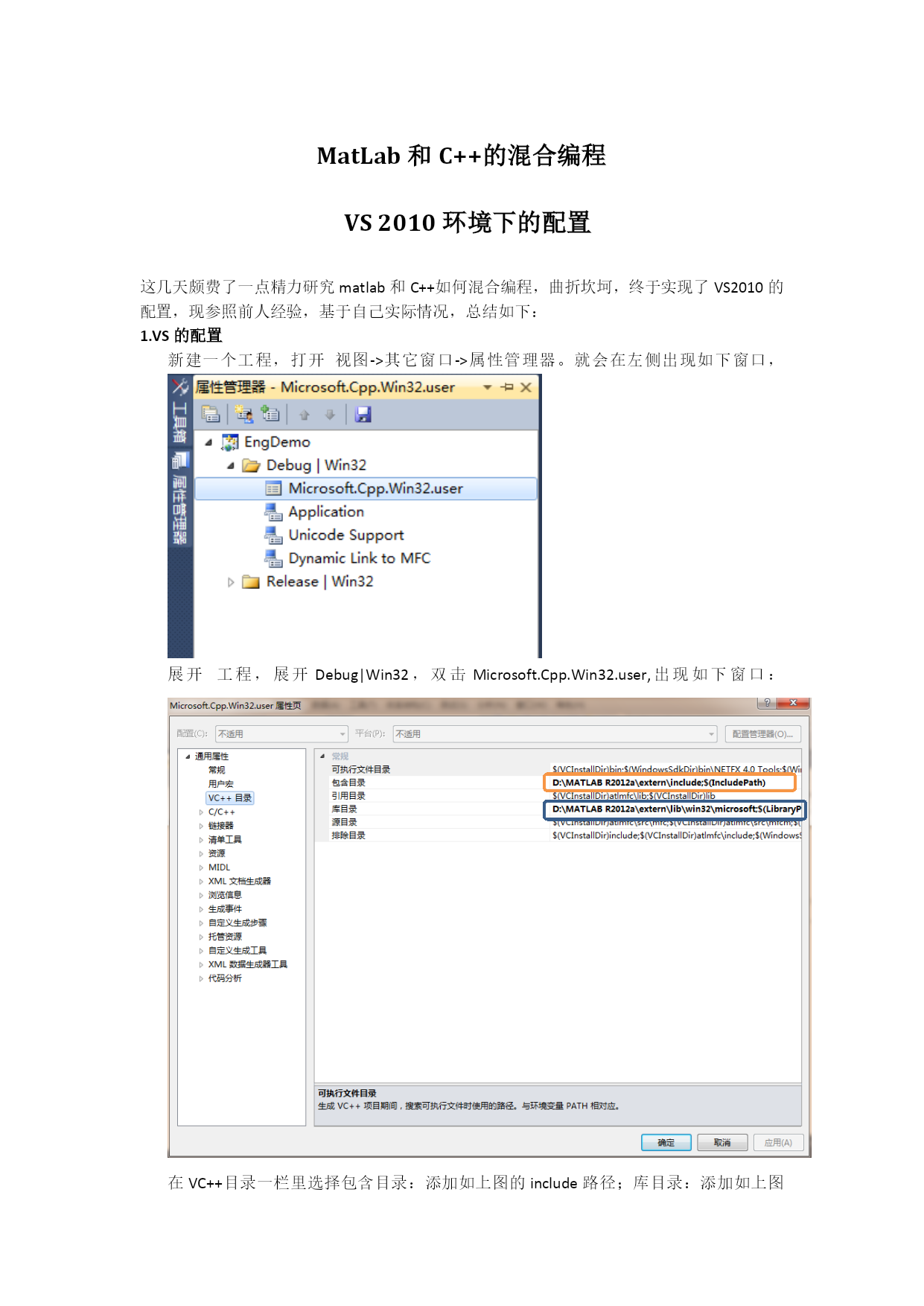Image resolution: width=924 pixels, height=1306 pixels.
Task: Click the Application property sheet icon
Action: [x=273, y=512]
